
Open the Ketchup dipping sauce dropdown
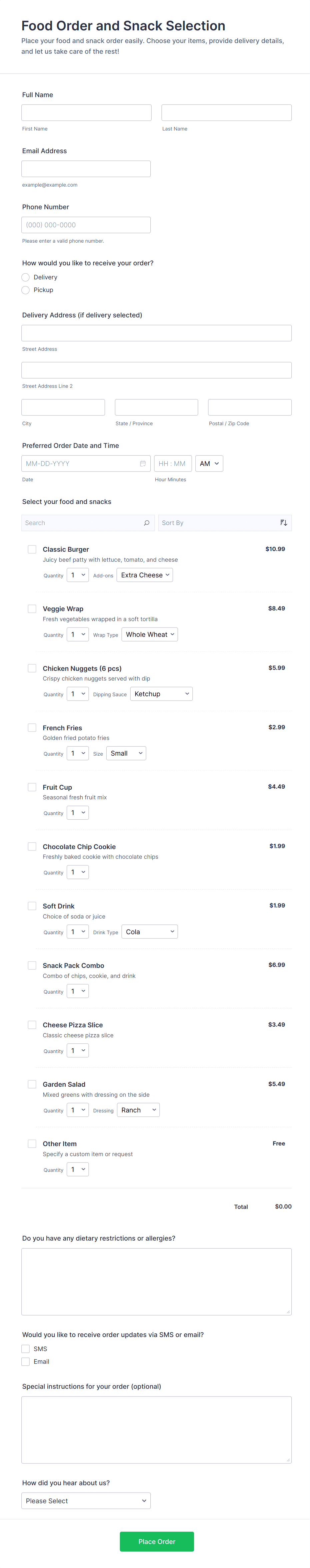(161, 694)
